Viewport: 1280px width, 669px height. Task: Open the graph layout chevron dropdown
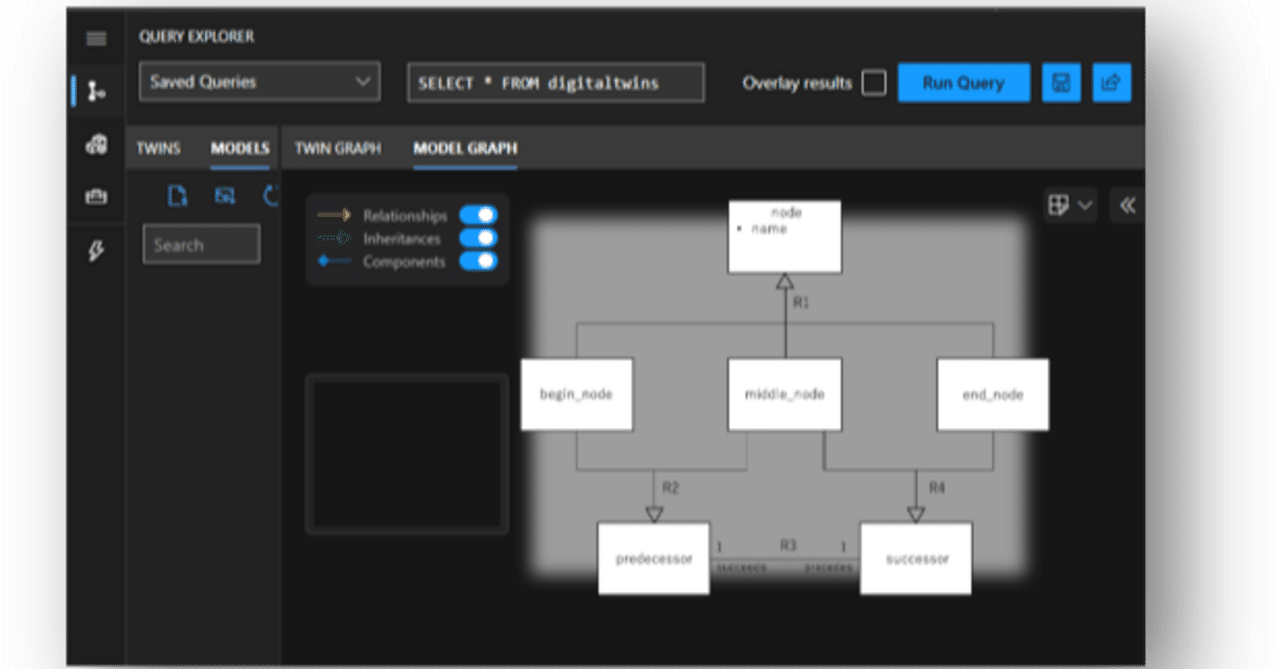(x=1086, y=205)
